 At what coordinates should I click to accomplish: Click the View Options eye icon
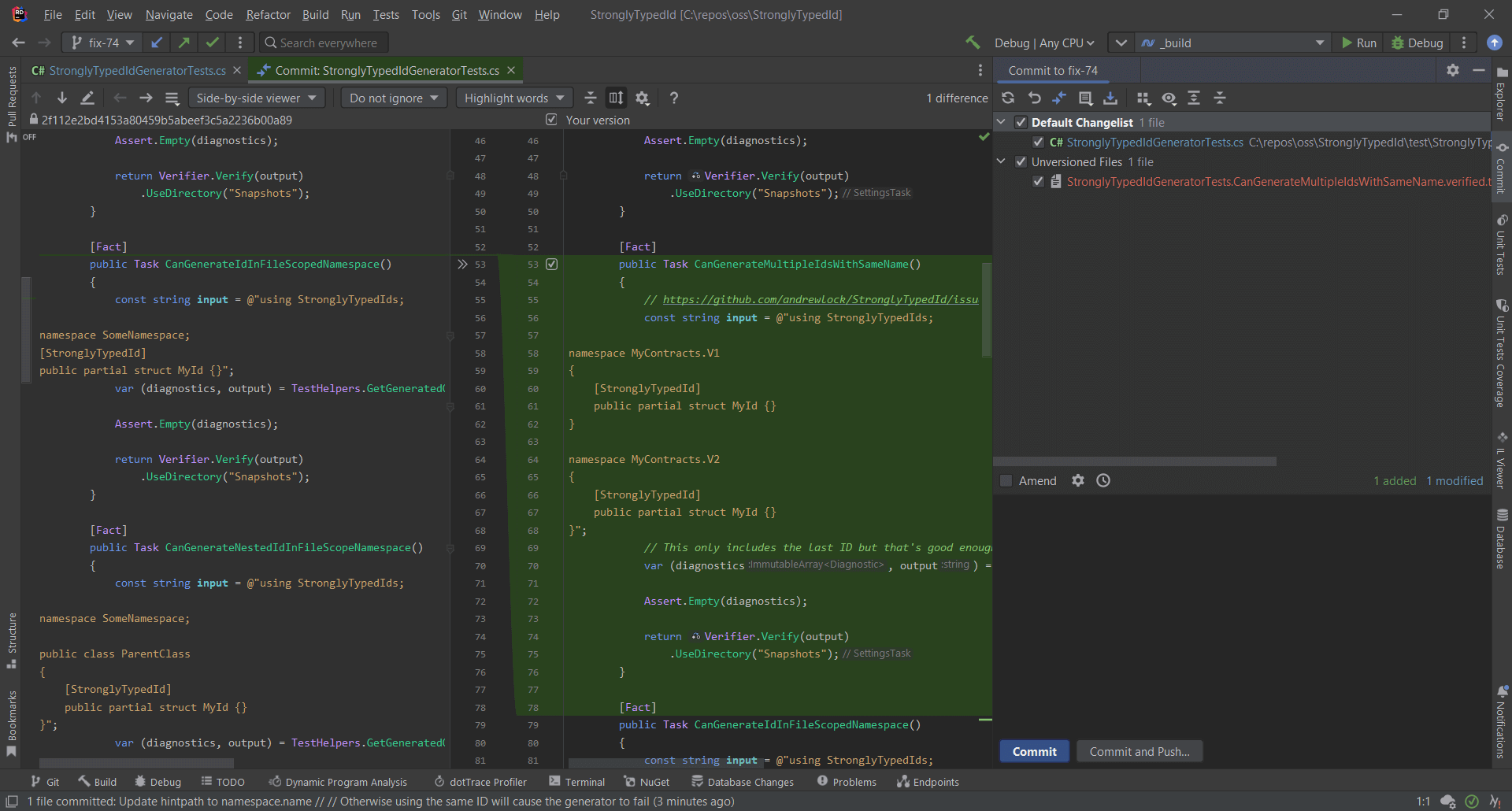[x=1169, y=98]
